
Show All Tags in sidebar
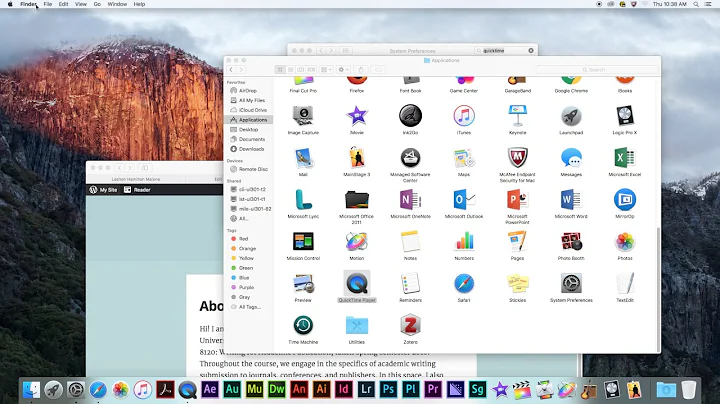(x=250, y=307)
